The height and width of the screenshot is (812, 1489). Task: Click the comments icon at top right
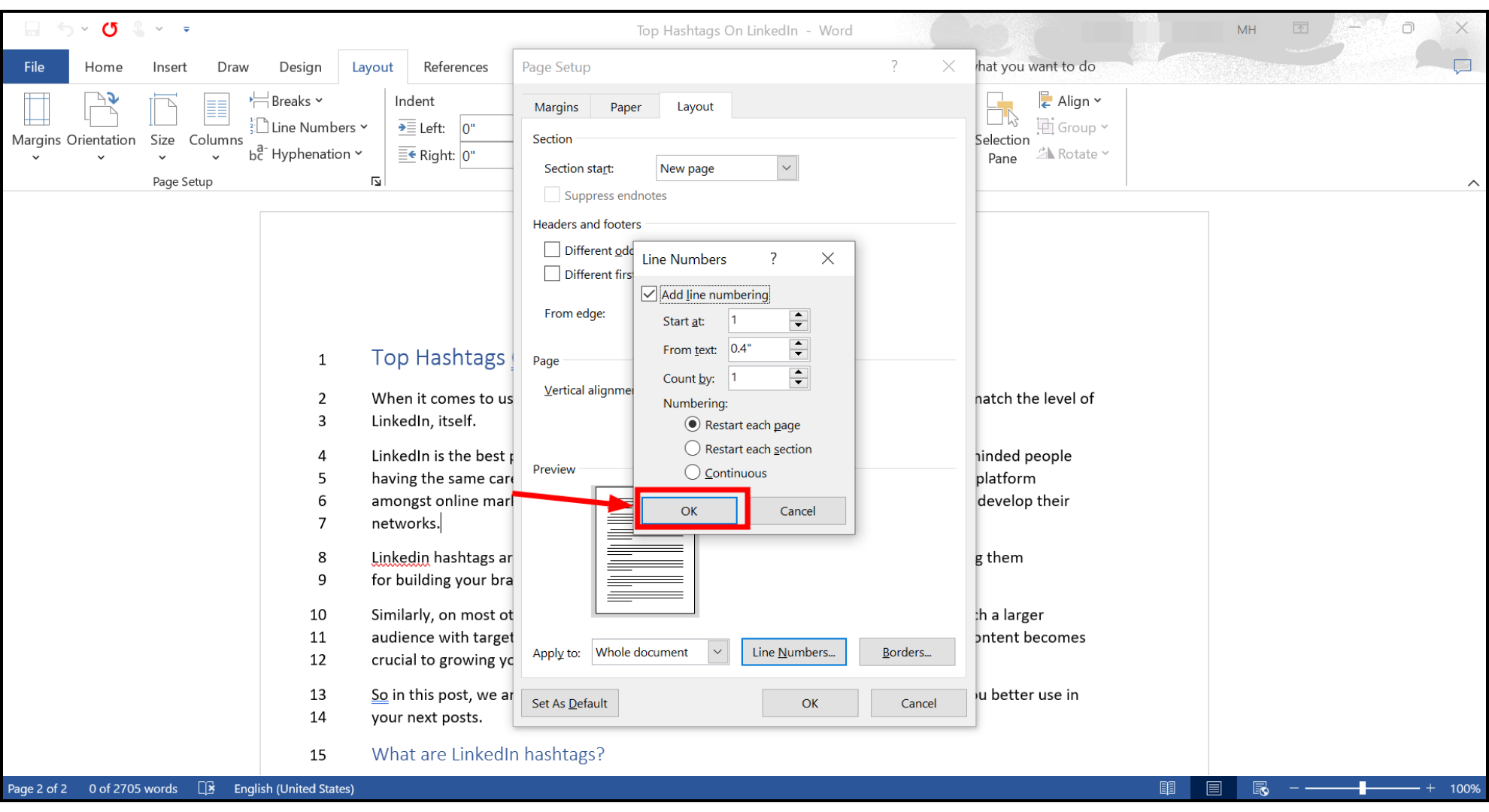tap(1462, 67)
